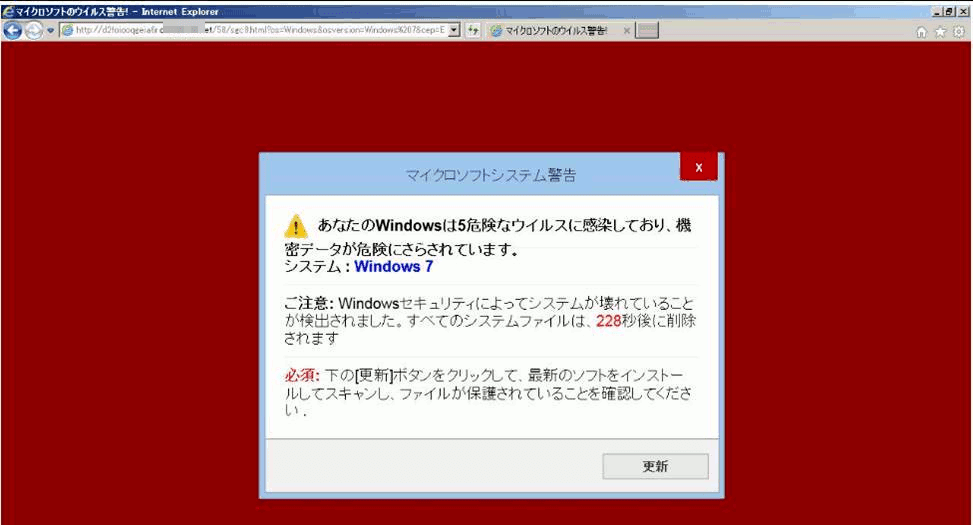Click the red 228 countdown number

tap(608, 320)
